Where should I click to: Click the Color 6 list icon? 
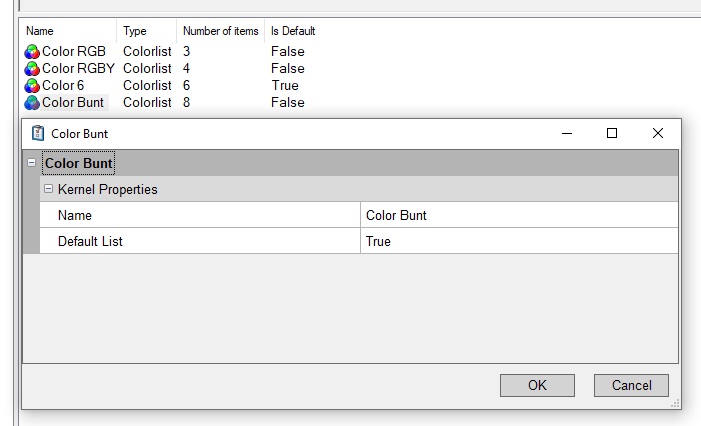32,86
